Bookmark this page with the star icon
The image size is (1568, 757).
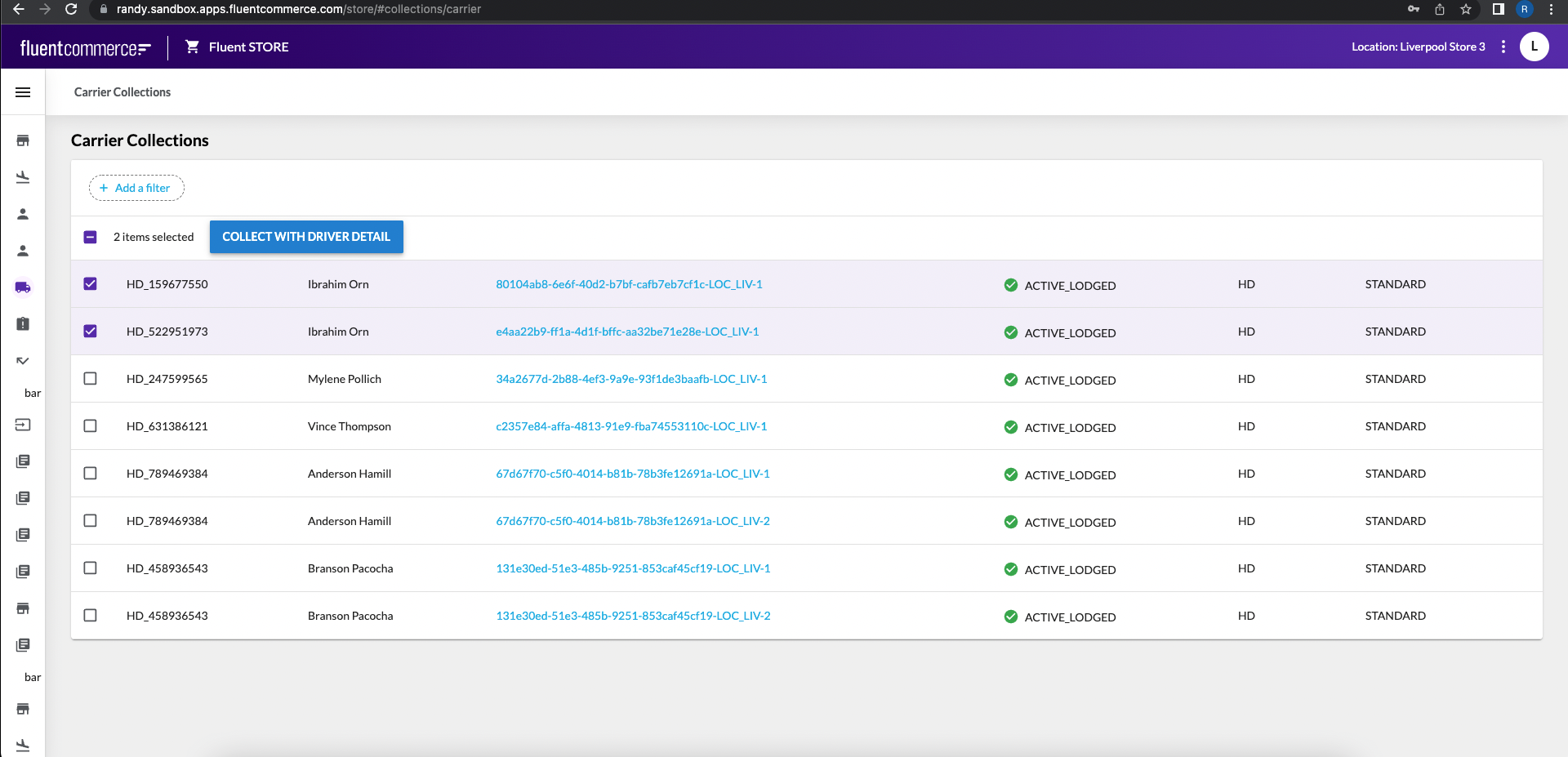coord(1466,9)
